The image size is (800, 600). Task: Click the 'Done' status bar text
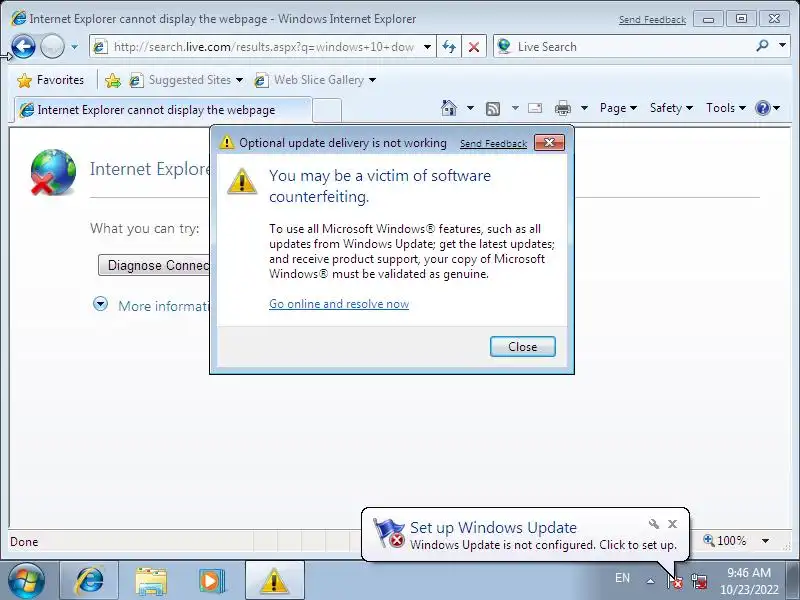click(x=24, y=542)
